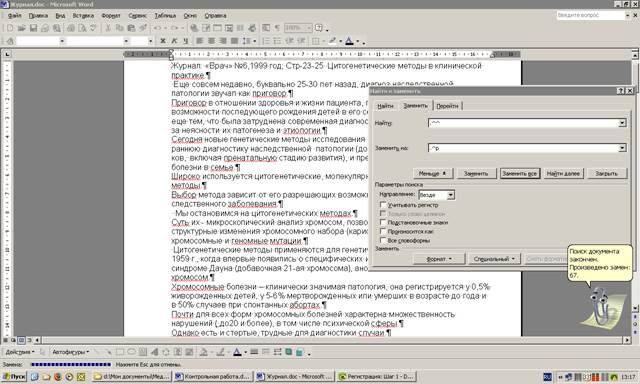This screenshot has height=384, width=640.
Task: Increase the paragraph indent
Action: pos(301,41)
